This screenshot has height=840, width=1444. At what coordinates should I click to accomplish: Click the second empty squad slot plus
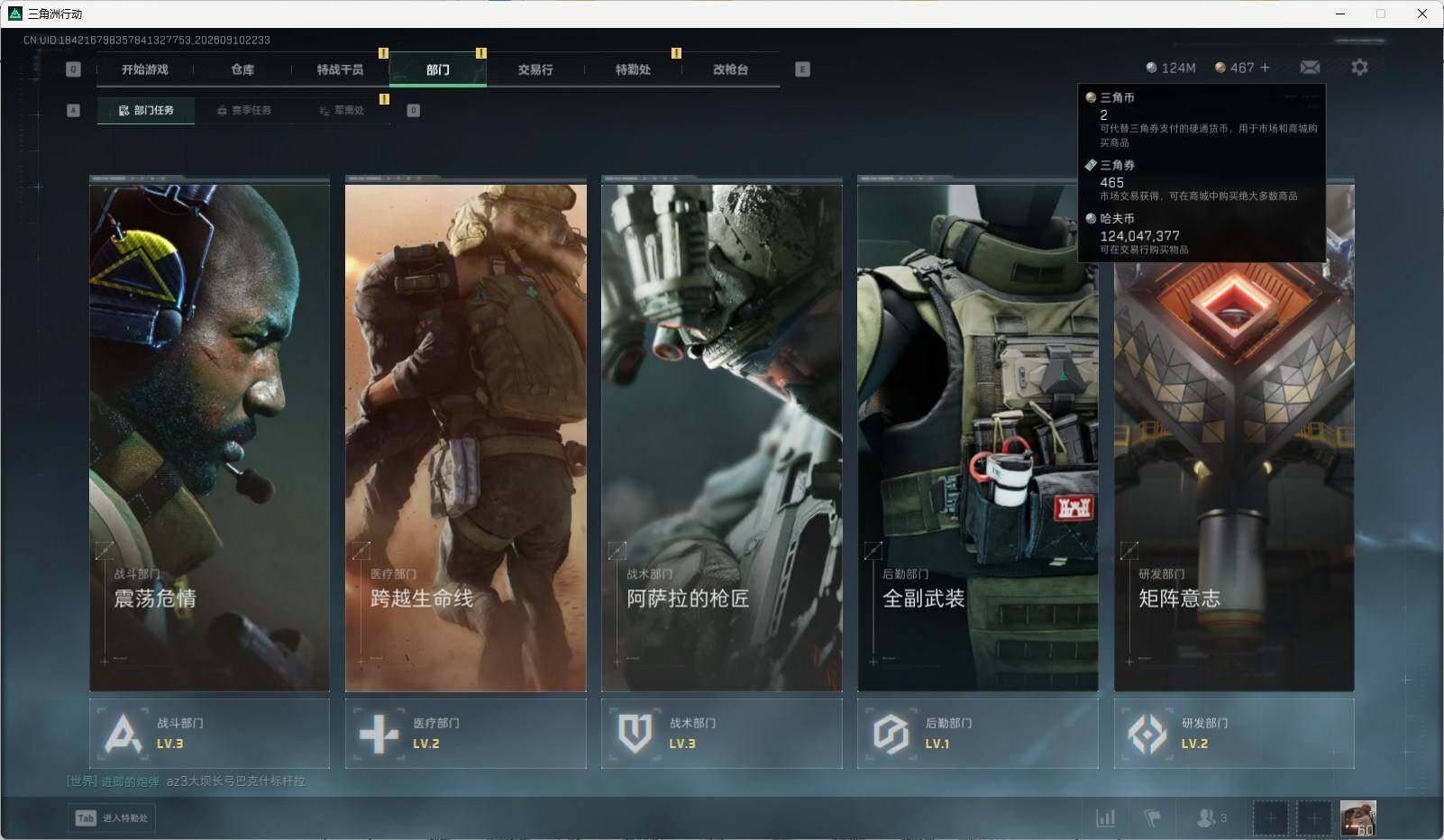tap(1314, 818)
